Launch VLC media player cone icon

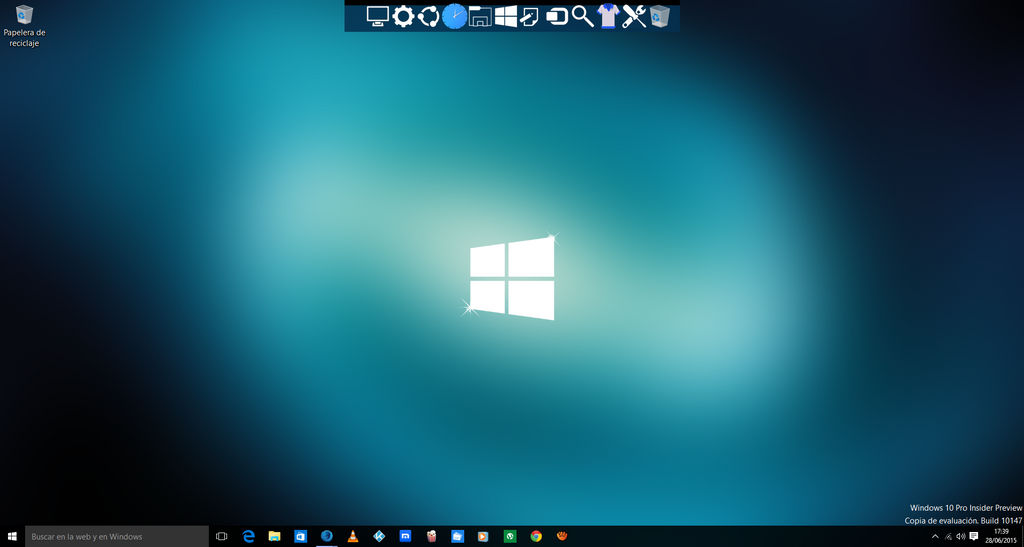(353, 537)
